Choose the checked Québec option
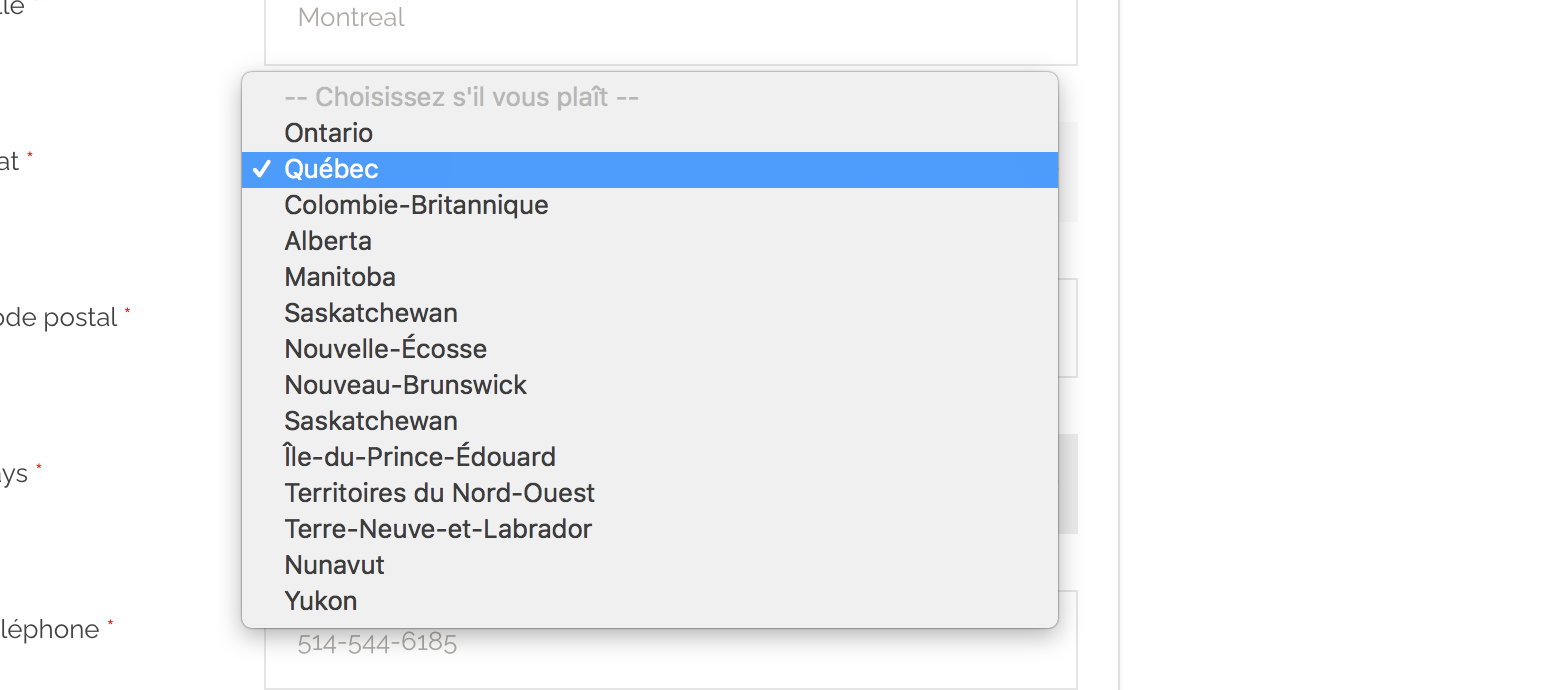The width and height of the screenshot is (1554, 690). click(650, 169)
